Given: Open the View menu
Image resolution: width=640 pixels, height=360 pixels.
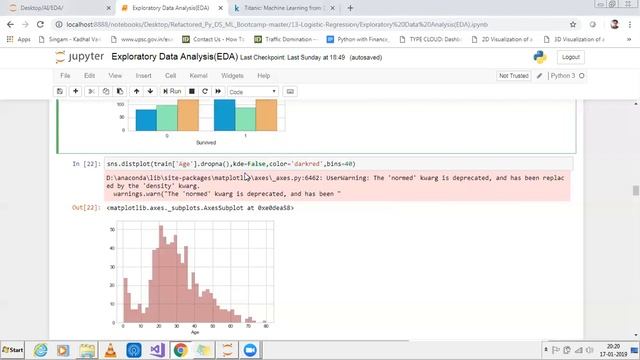Looking at the screenshot, I should pos(115,76).
